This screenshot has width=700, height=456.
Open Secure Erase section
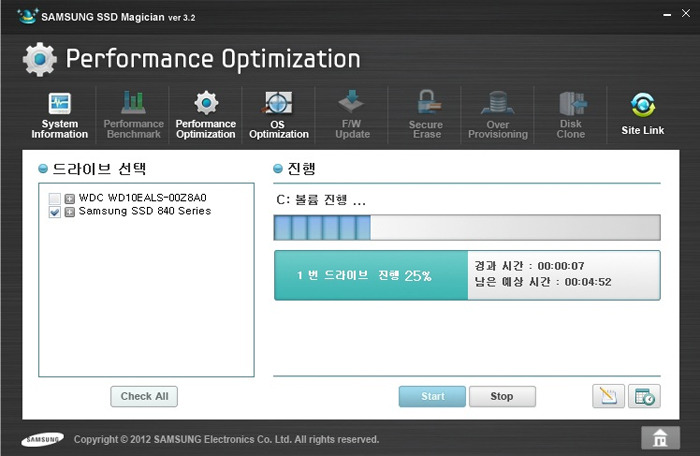426,116
